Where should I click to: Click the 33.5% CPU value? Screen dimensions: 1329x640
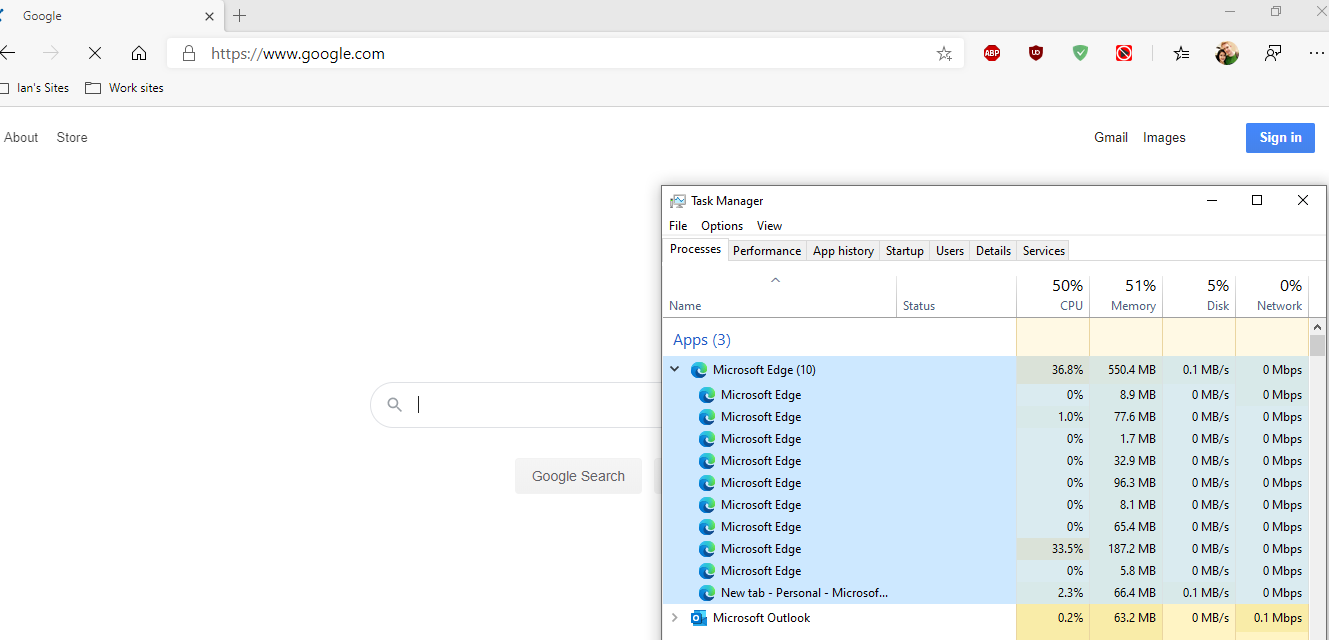pyautogui.click(x=1067, y=549)
